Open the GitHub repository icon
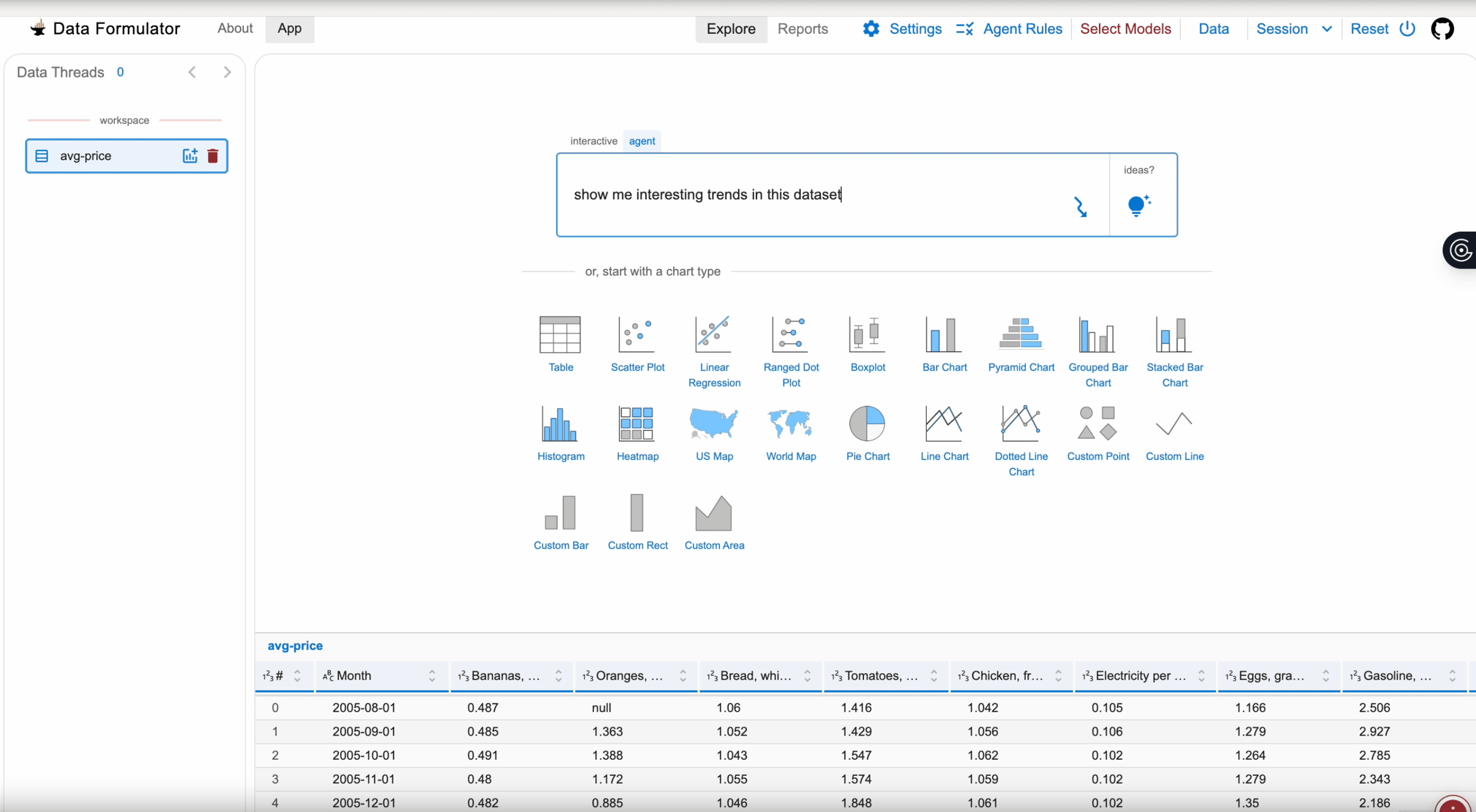Image resolution: width=1476 pixels, height=812 pixels. tap(1442, 29)
